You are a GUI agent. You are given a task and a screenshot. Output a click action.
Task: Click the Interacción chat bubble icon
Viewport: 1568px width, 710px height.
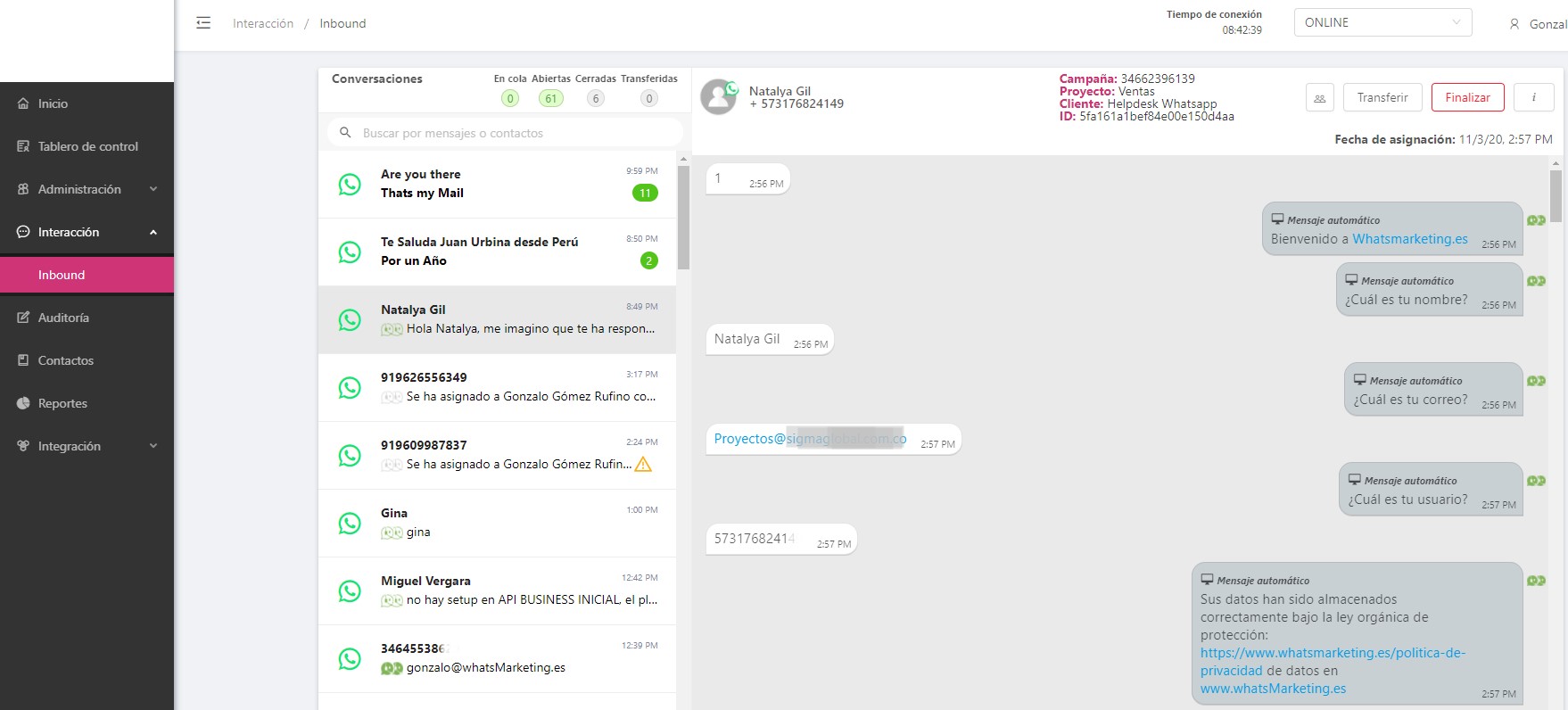23,232
